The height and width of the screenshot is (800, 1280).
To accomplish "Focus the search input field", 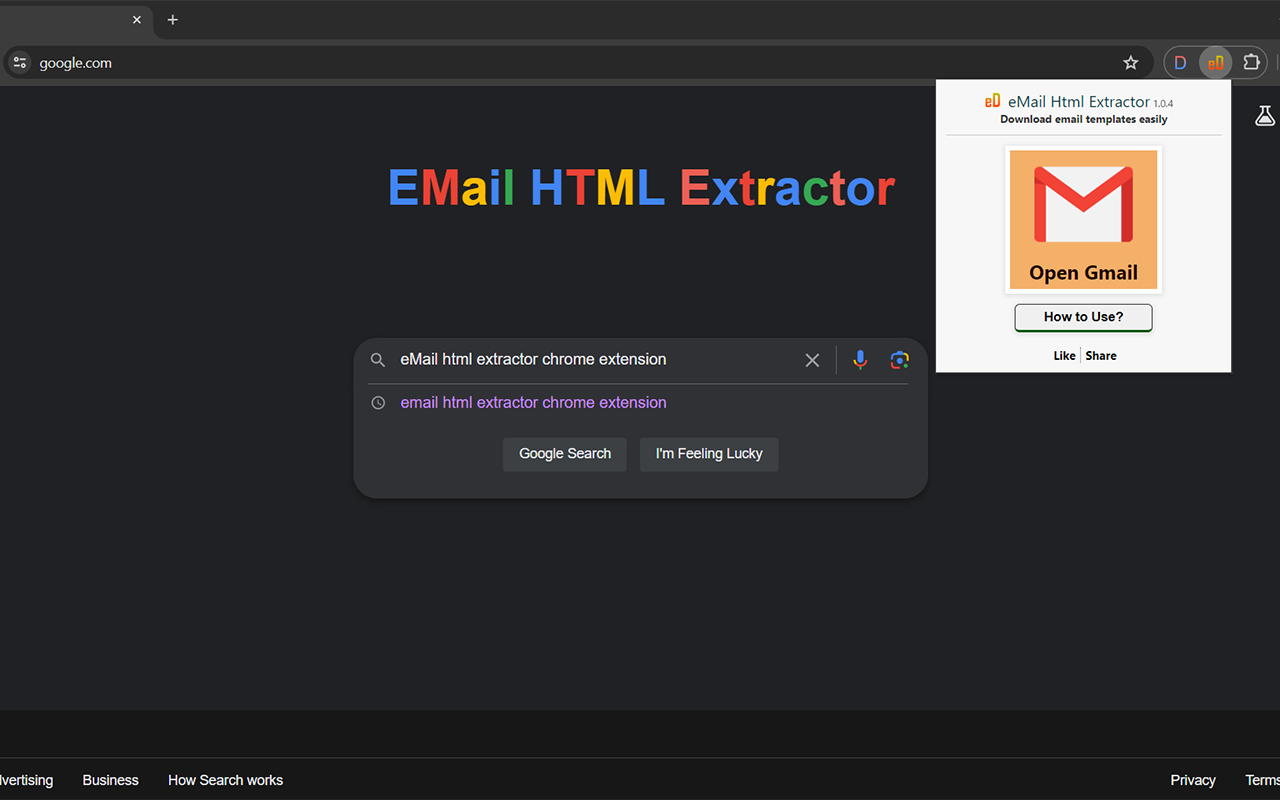I will coord(595,360).
